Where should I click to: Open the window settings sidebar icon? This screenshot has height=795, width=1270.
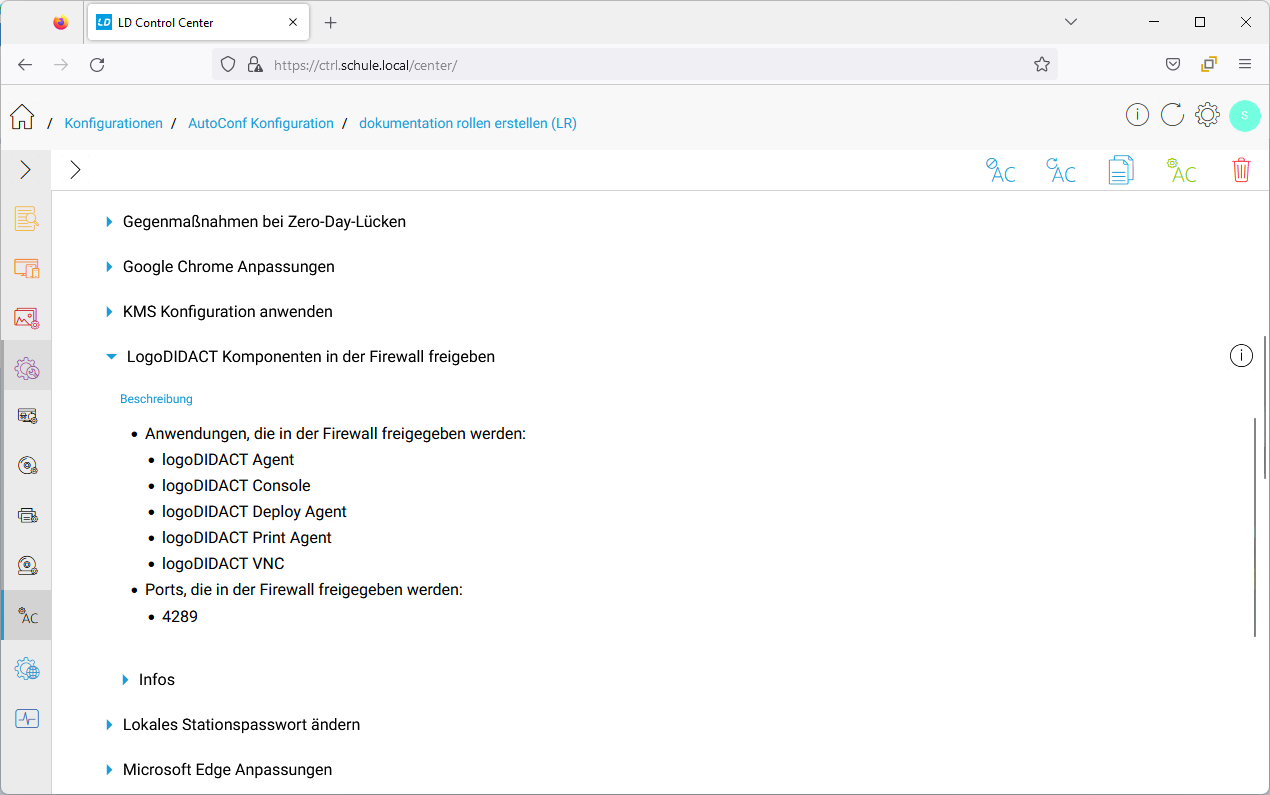point(27,416)
